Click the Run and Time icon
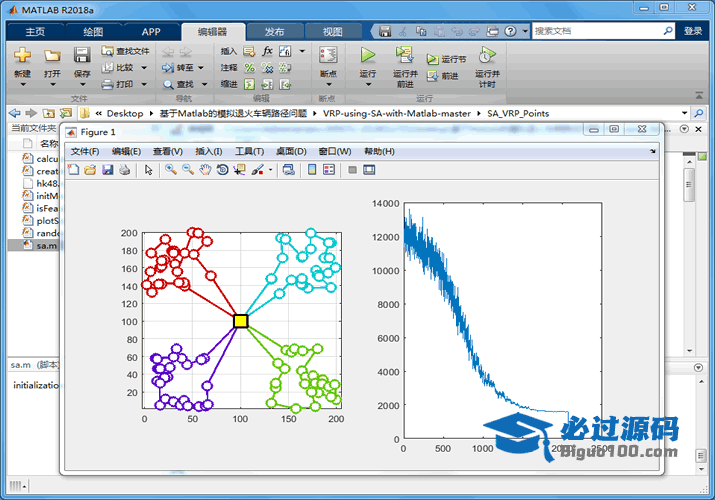Image resolution: width=715 pixels, height=500 pixels. coord(487,55)
